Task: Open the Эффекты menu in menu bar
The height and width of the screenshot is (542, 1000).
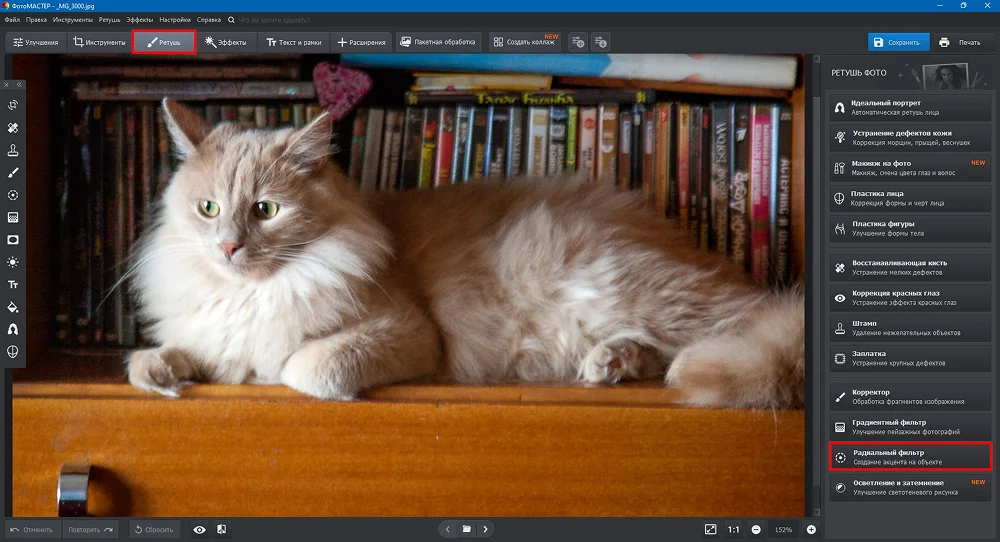Action: [139, 20]
